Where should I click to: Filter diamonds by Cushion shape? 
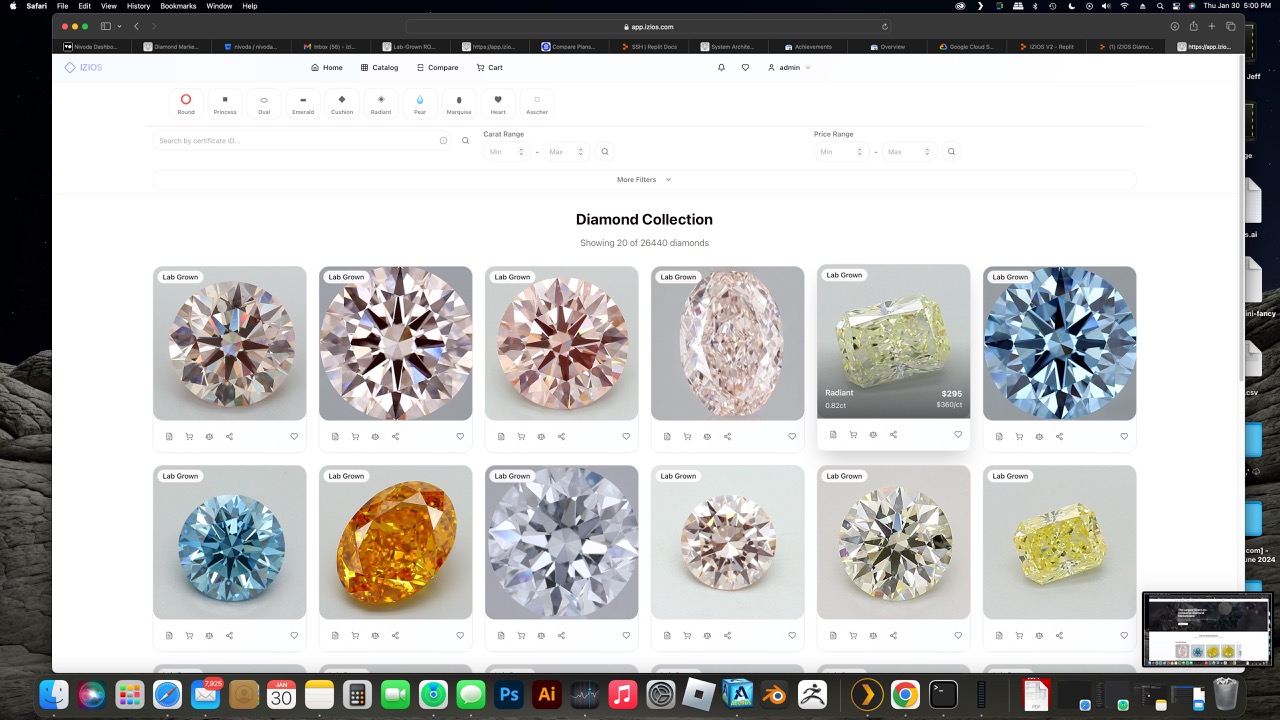click(x=342, y=103)
